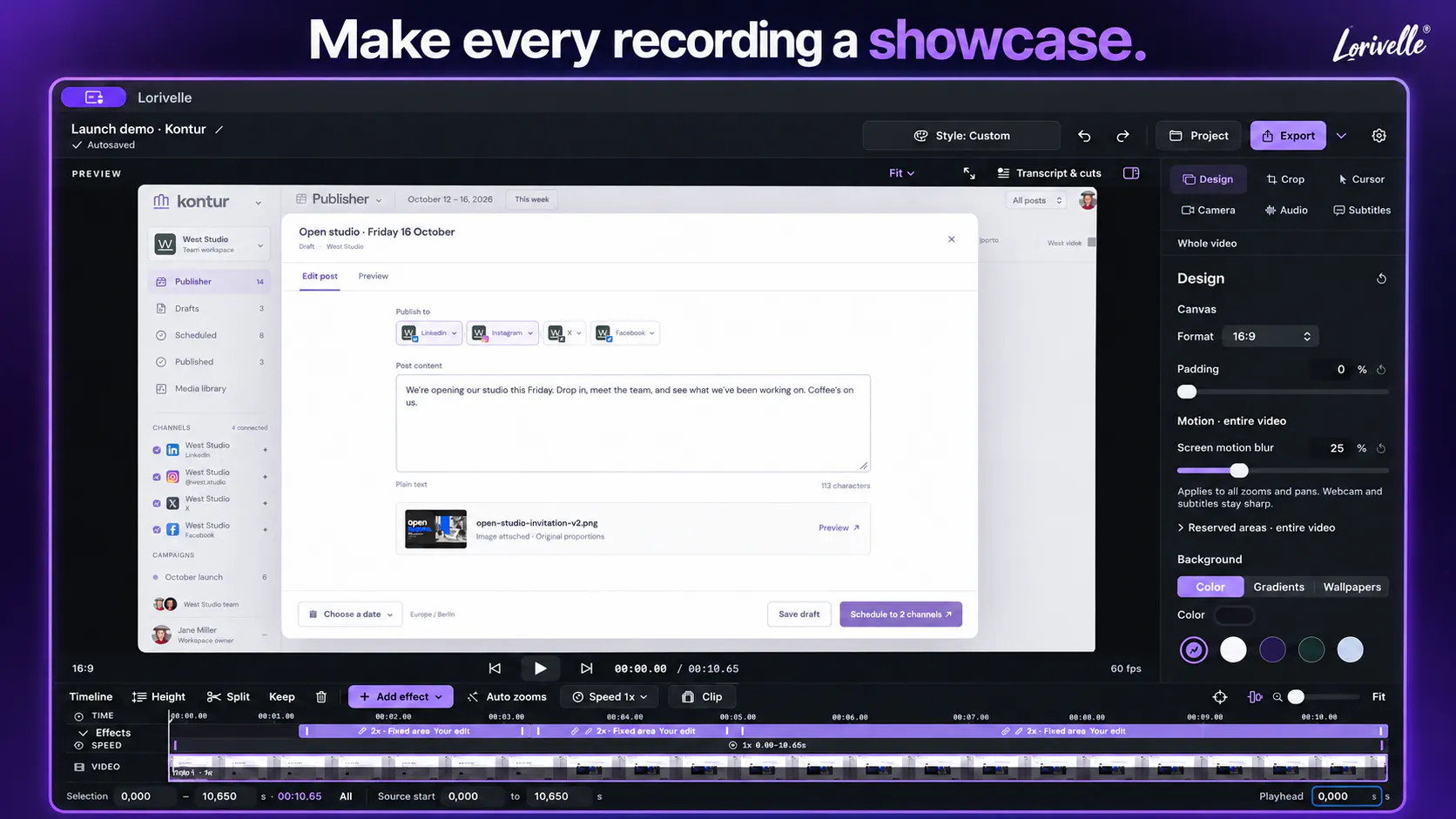1456x819 pixels.
Task: Open the Speed 1x dropdown
Action: pyautogui.click(x=610, y=696)
